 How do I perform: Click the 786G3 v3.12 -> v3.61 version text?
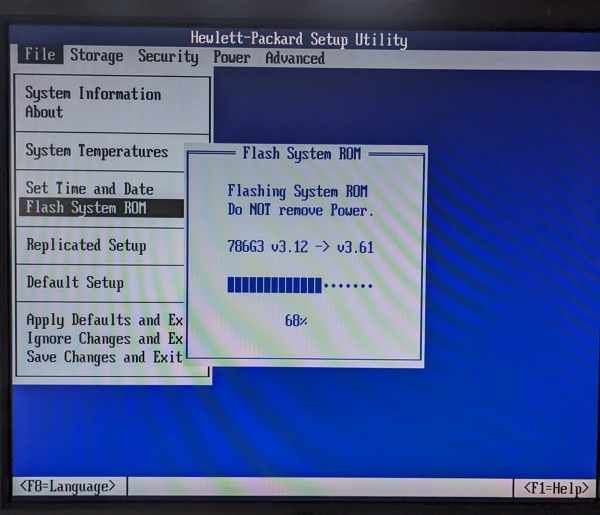point(300,247)
